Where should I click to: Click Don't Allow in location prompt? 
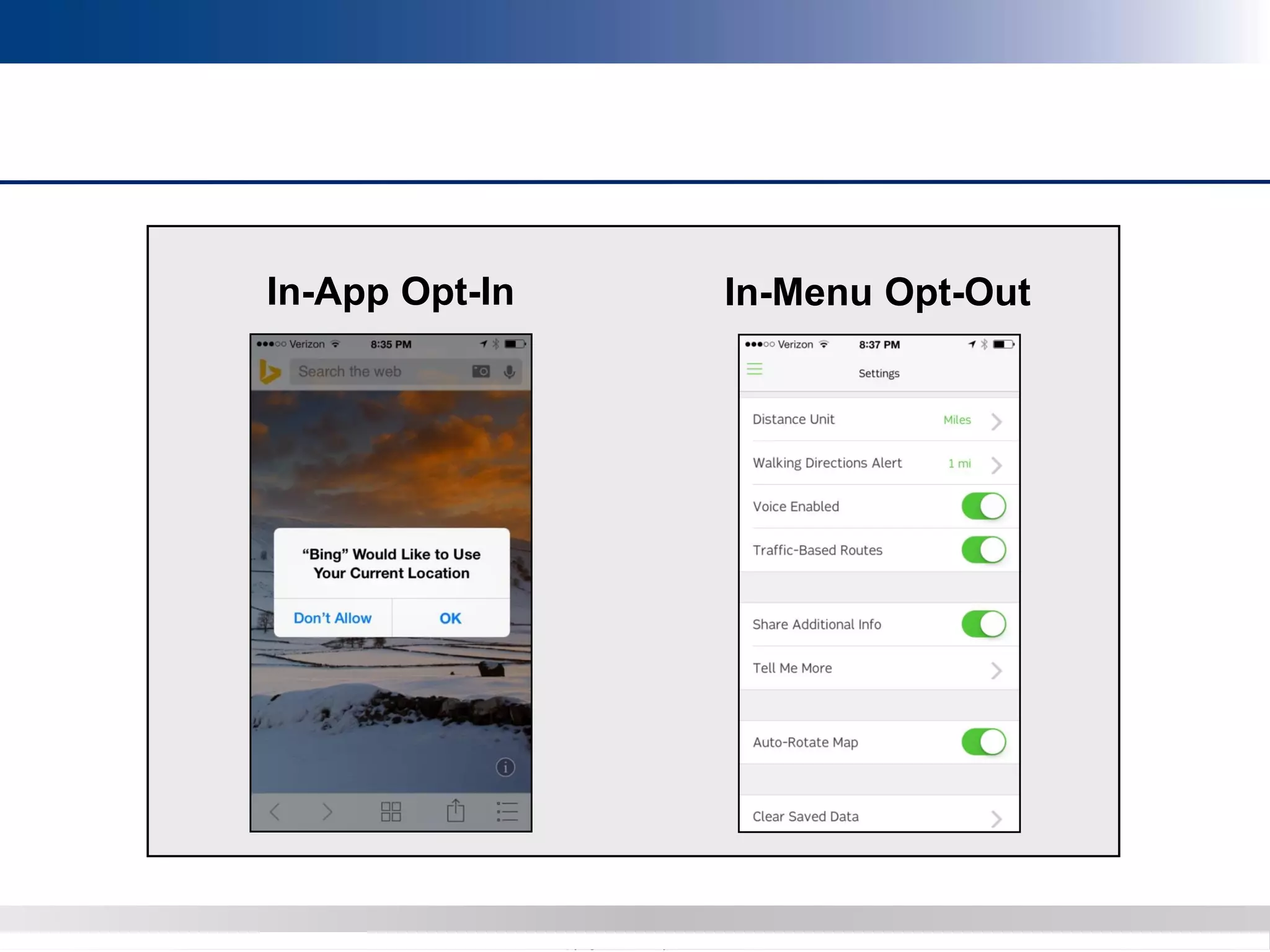pos(332,618)
